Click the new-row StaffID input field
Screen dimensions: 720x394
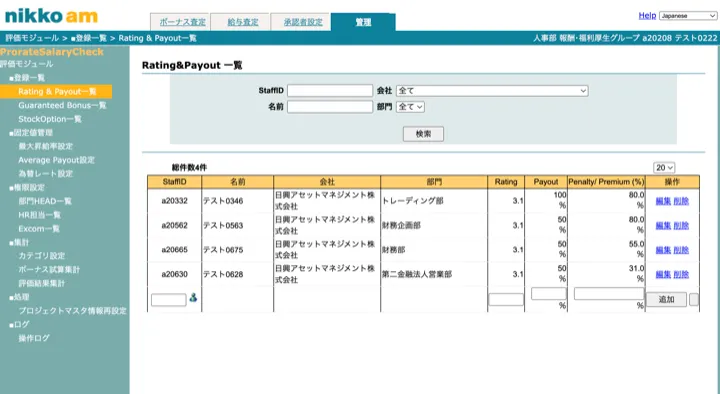(x=169, y=300)
